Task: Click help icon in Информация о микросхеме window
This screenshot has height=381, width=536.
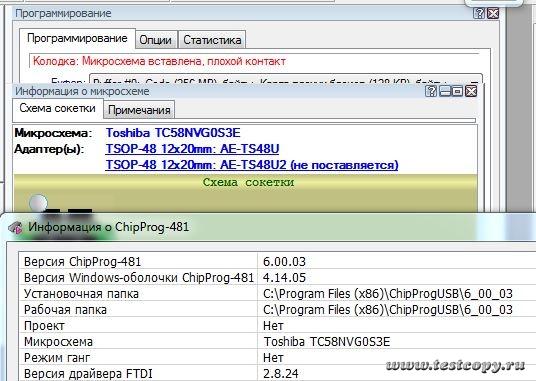Action: (x=431, y=91)
